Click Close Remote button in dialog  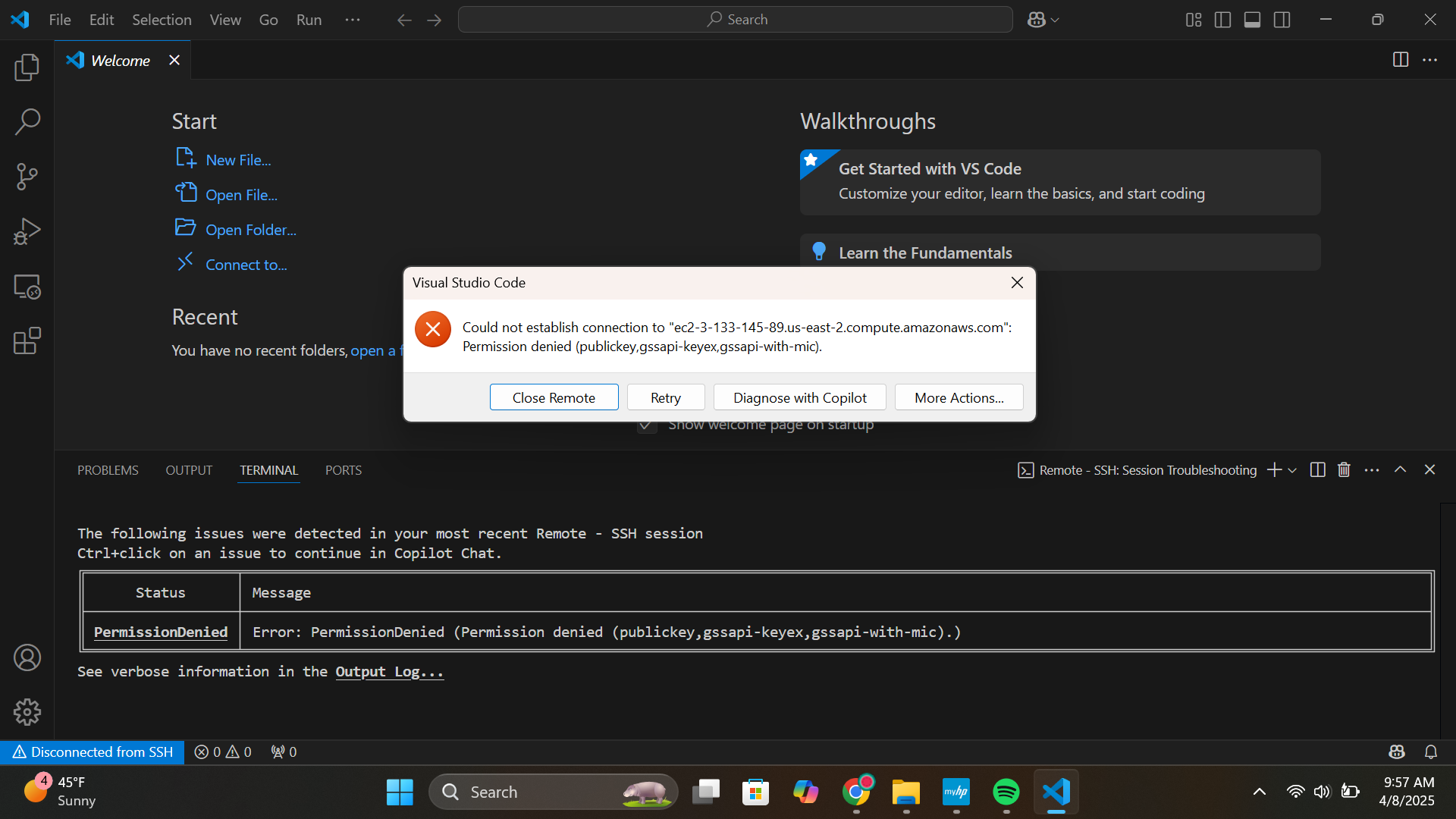(x=554, y=397)
